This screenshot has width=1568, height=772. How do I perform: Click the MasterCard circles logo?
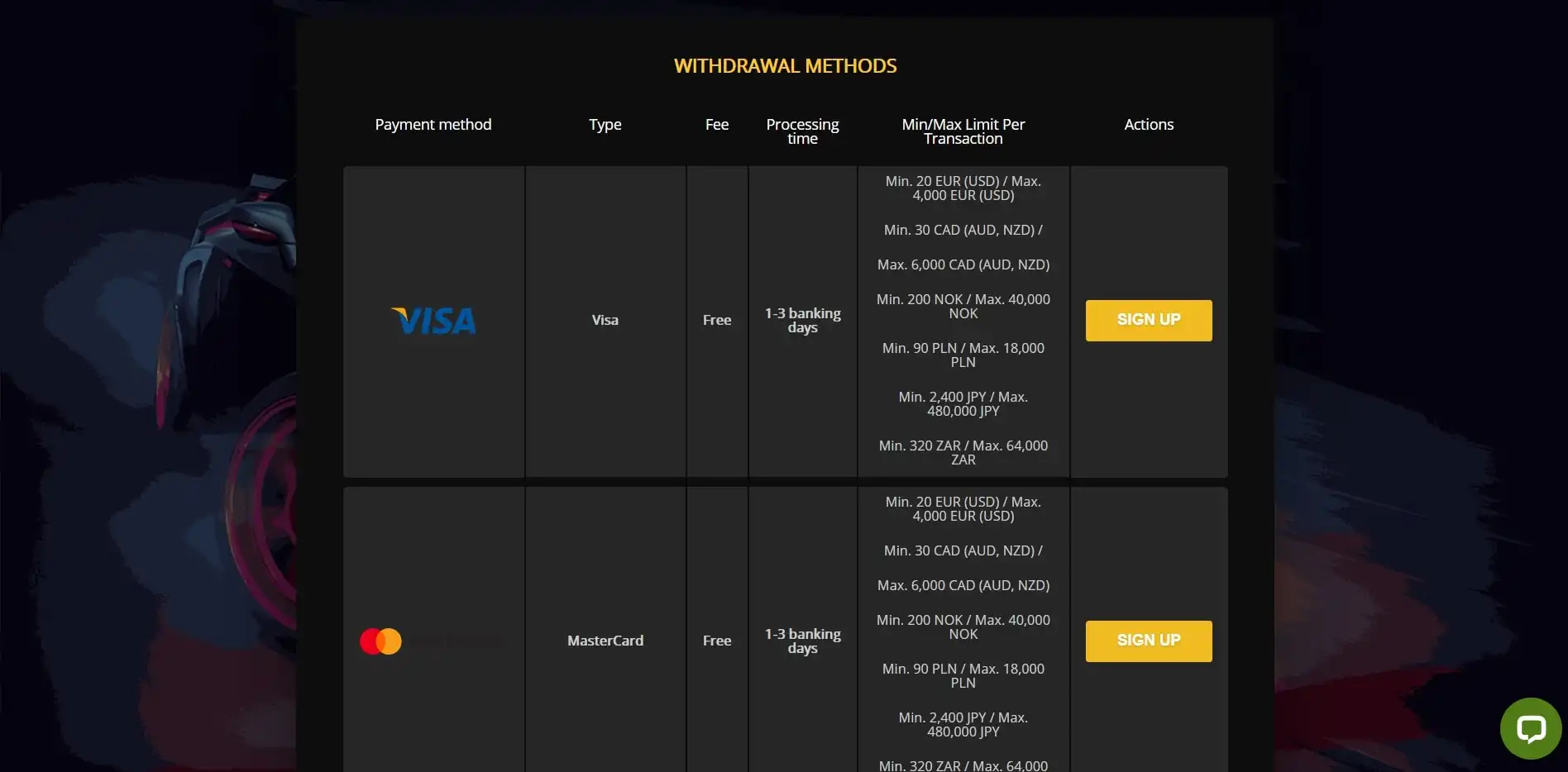click(381, 641)
